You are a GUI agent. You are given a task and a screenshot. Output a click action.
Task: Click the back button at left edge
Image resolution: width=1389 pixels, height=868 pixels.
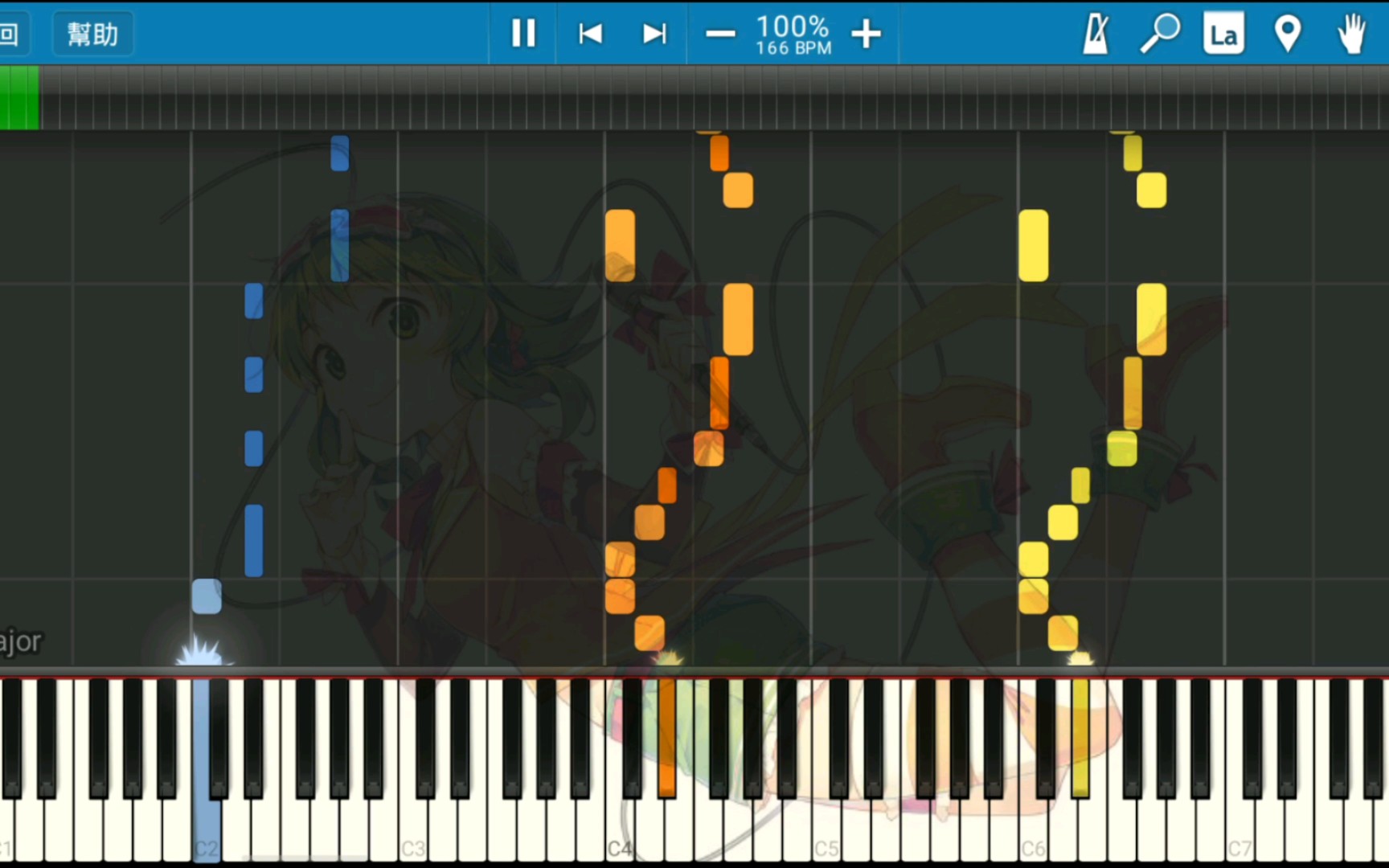[11, 34]
